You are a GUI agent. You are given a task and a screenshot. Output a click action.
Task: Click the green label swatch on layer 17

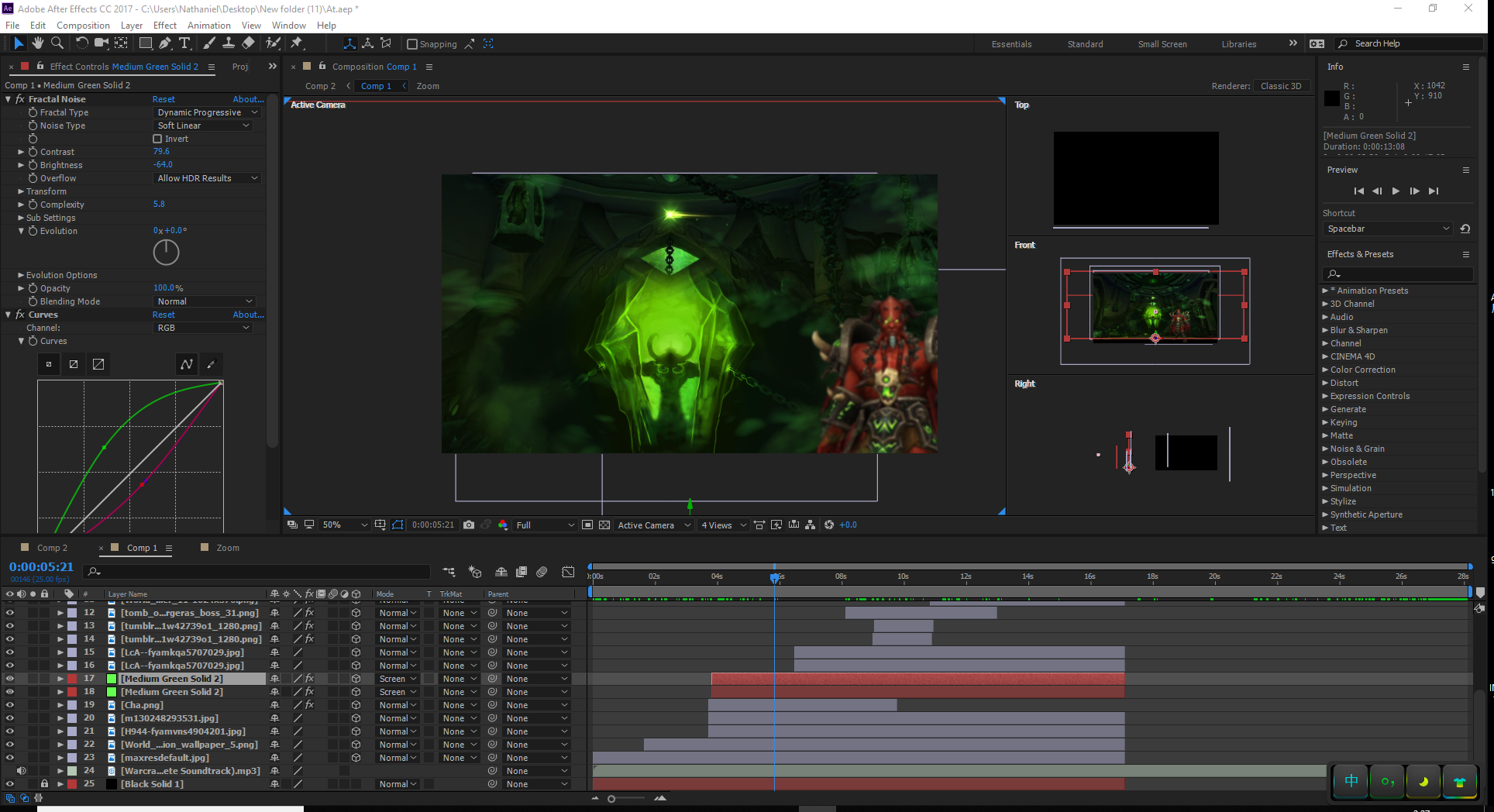coord(112,679)
